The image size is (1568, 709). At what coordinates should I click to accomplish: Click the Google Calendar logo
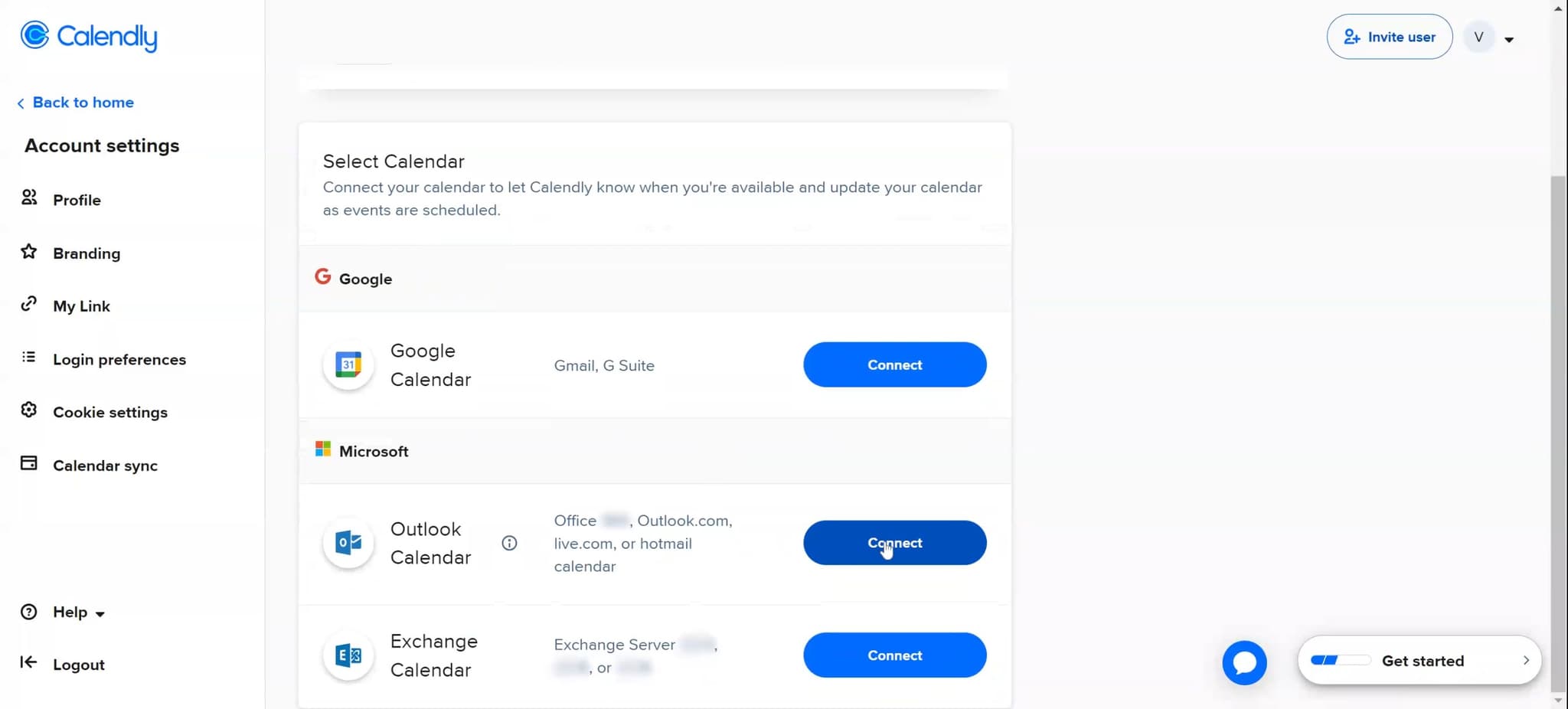[348, 364]
